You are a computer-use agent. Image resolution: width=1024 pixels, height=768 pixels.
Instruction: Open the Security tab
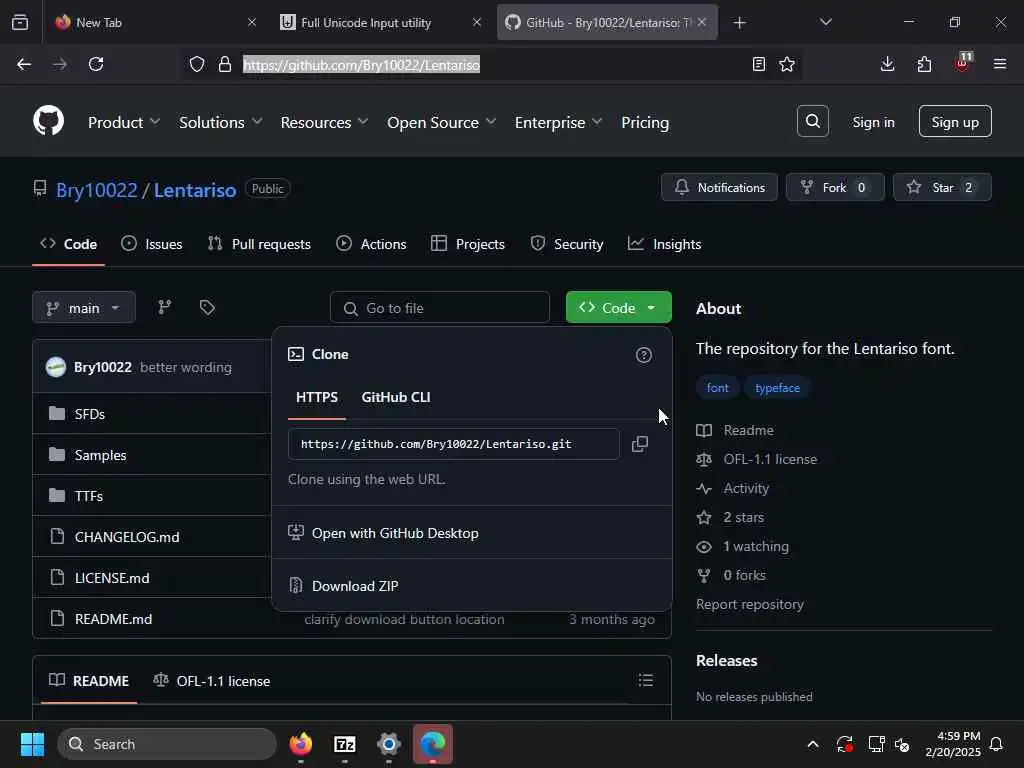click(x=567, y=244)
